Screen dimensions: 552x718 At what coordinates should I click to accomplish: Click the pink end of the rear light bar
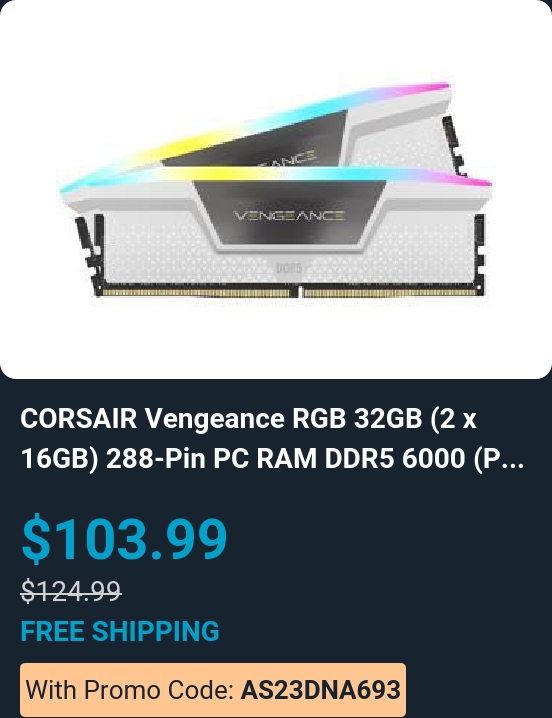[433, 87]
